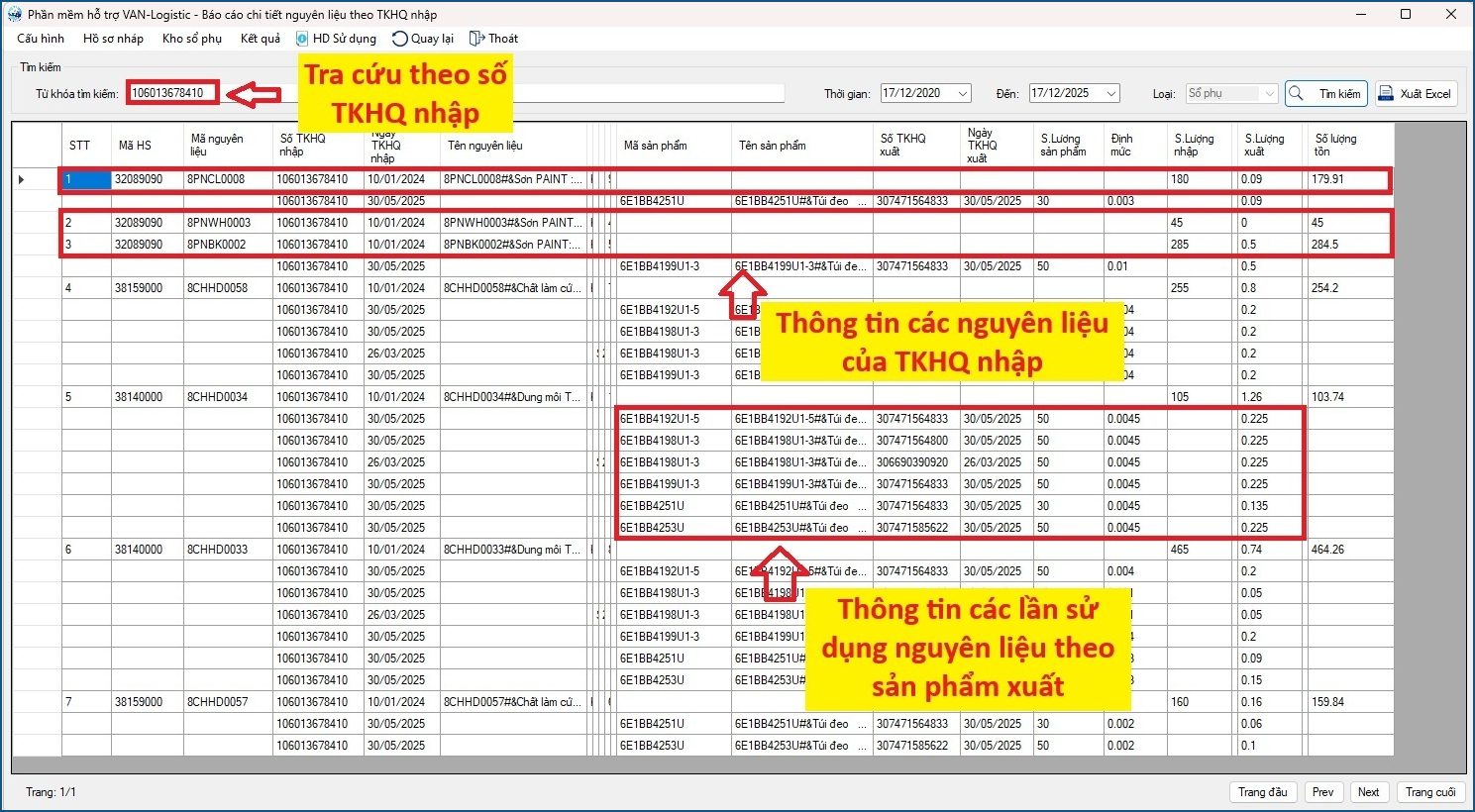
Task: Open the Kết quả menu
Action: click(260, 39)
